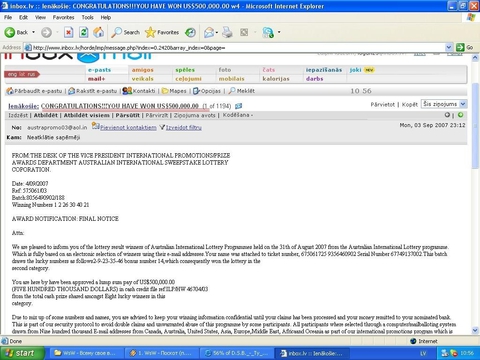Open the Tools menu

coord(87,17)
